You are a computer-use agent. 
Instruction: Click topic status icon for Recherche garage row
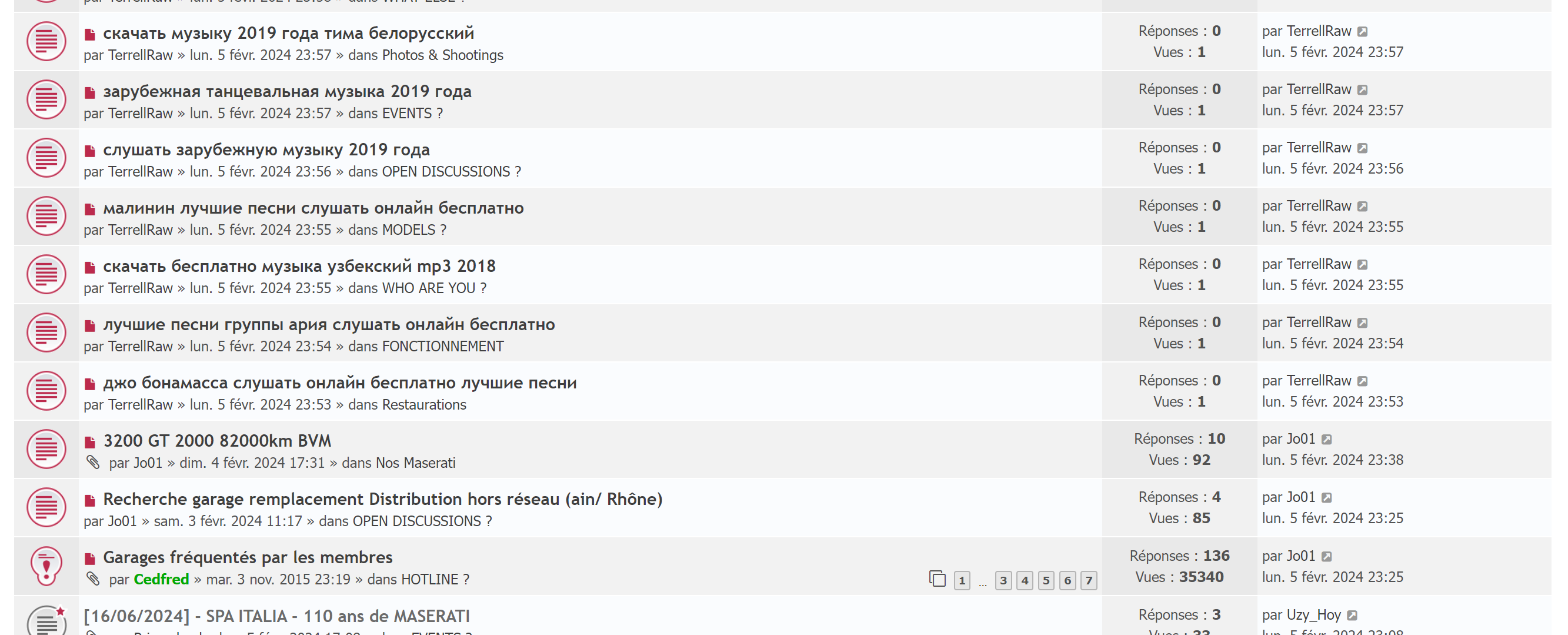[46, 507]
